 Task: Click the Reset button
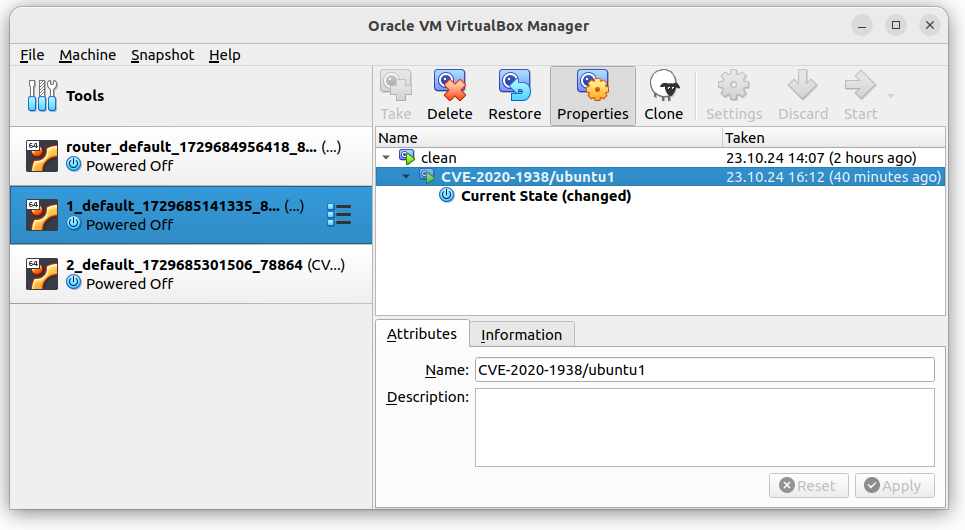[809, 486]
